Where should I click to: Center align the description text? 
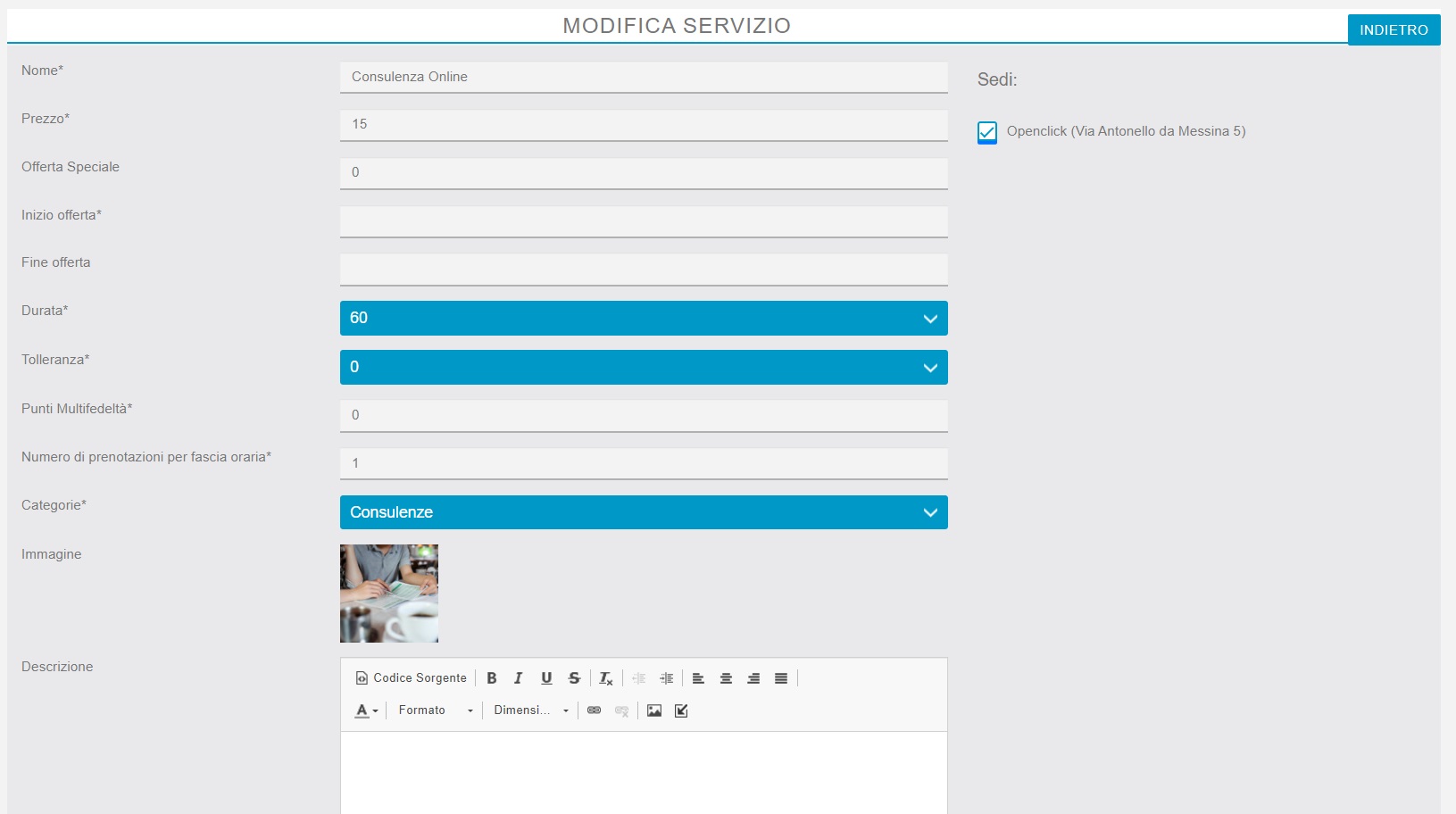coord(726,678)
